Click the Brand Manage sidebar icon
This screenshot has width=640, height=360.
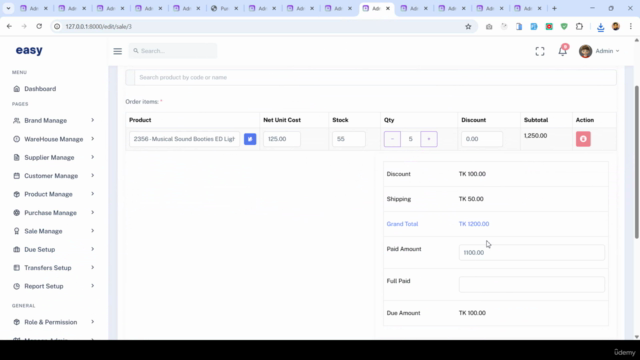16,120
